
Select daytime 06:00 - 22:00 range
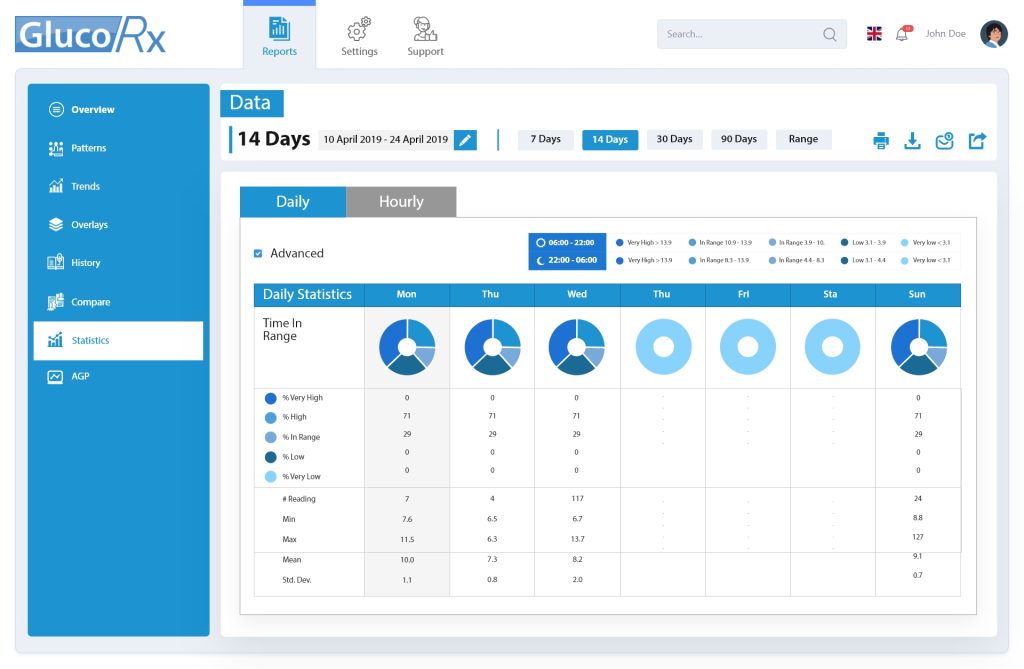click(567, 242)
